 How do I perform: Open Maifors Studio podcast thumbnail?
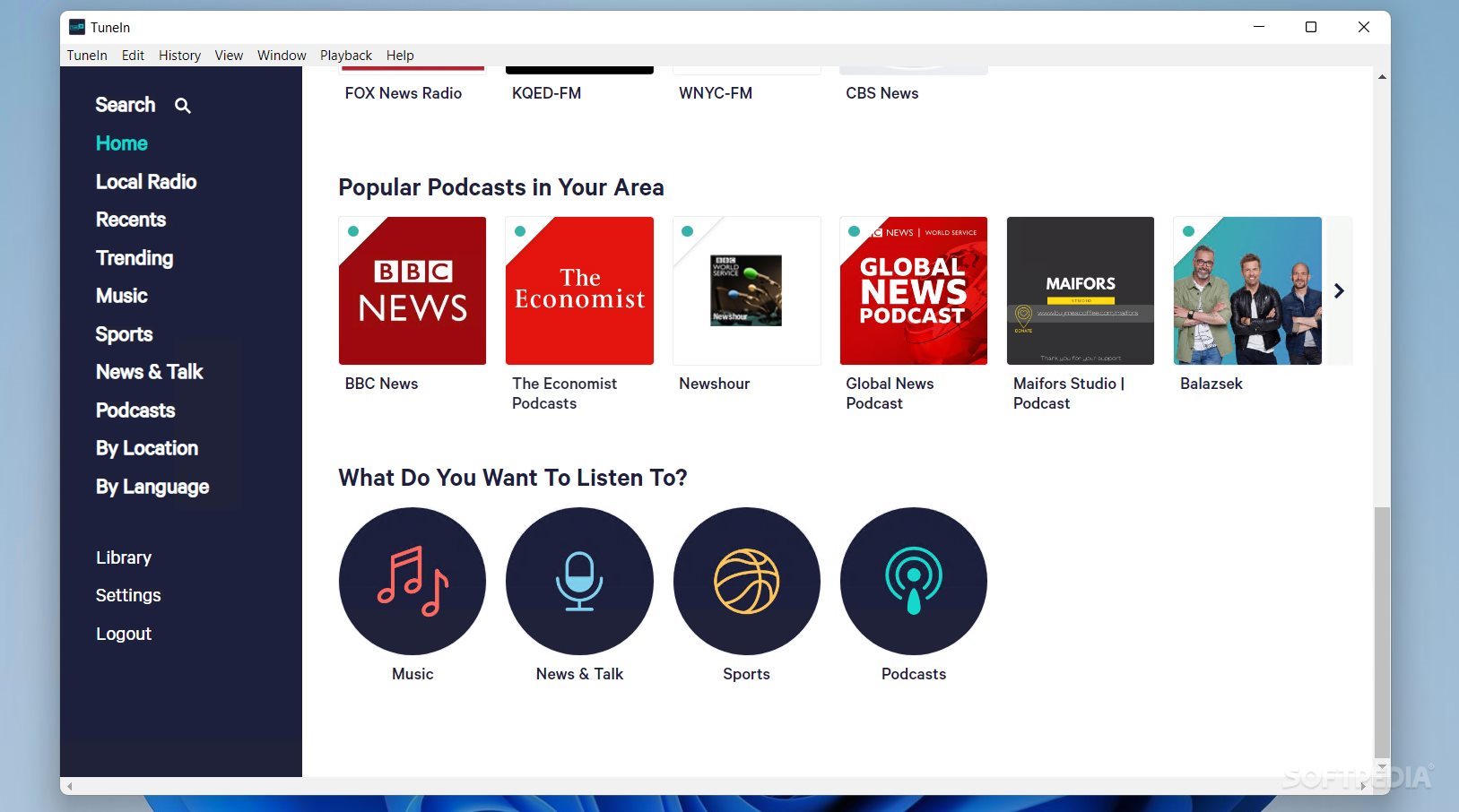coord(1081,290)
